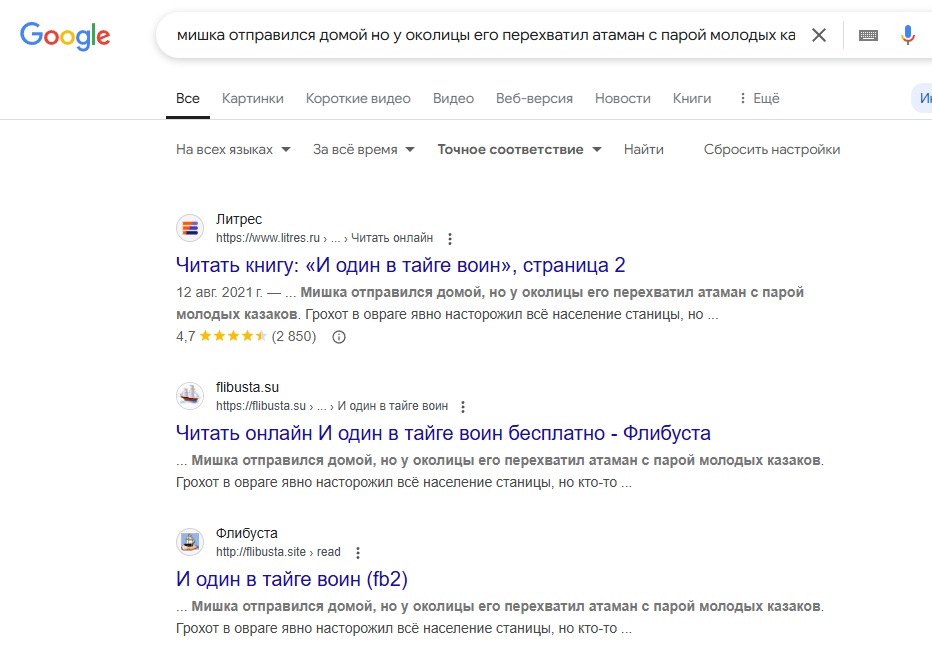This screenshot has width=932, height=653.
Task: Open three-dot menu for flibusta.site result
Action: point(358,553)
